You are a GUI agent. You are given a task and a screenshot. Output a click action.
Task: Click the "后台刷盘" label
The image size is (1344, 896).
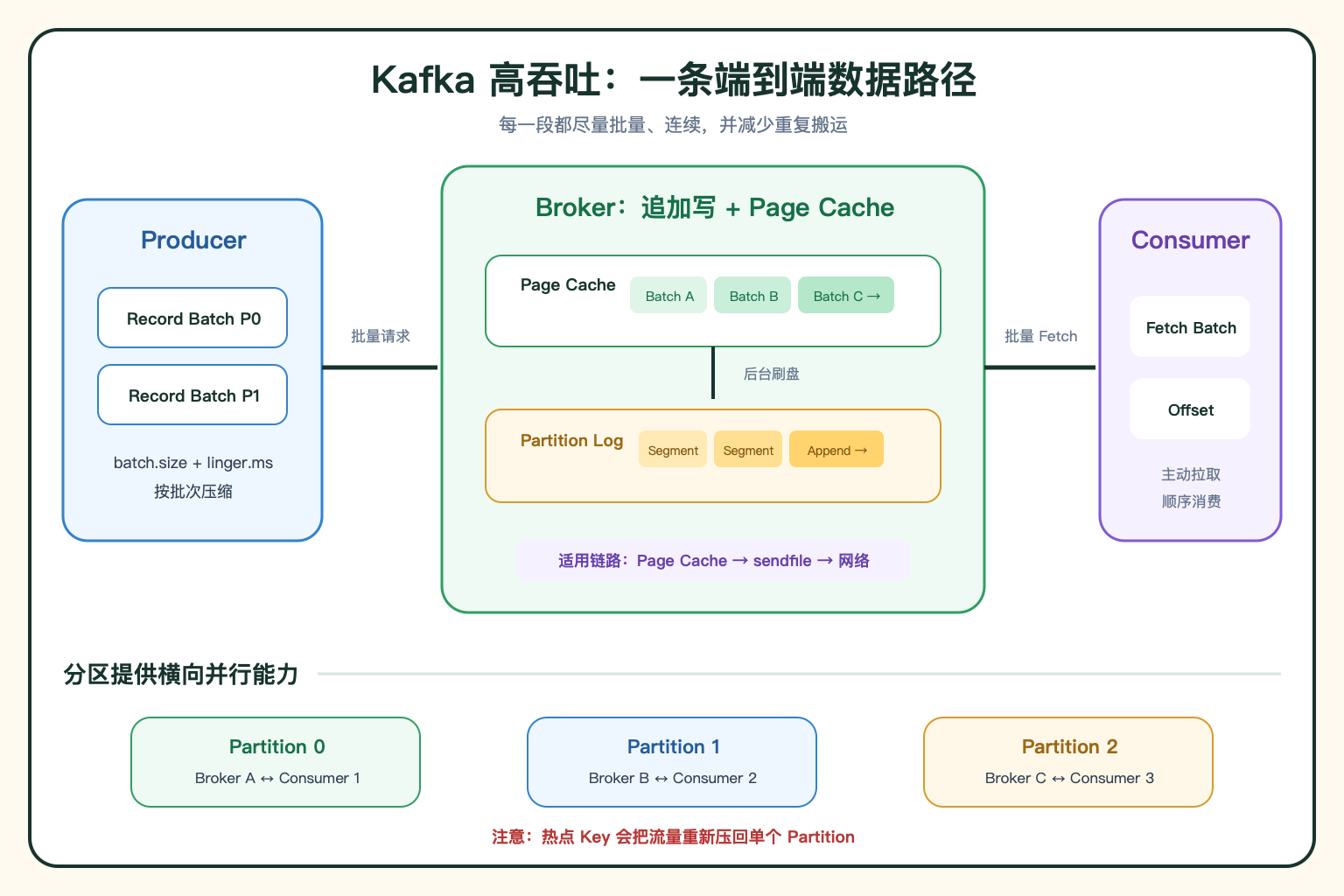[x=772, y=374]
